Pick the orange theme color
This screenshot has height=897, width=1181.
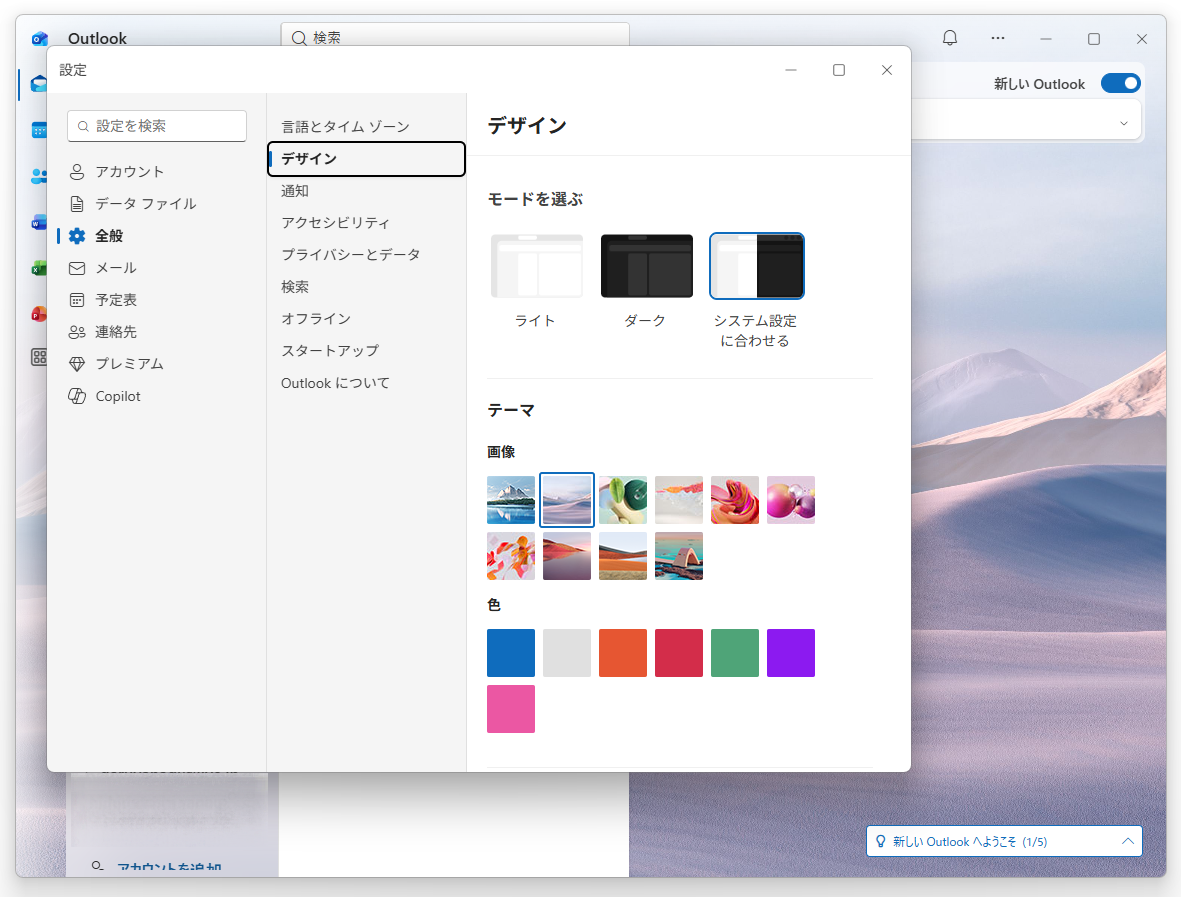pos(623,653)
